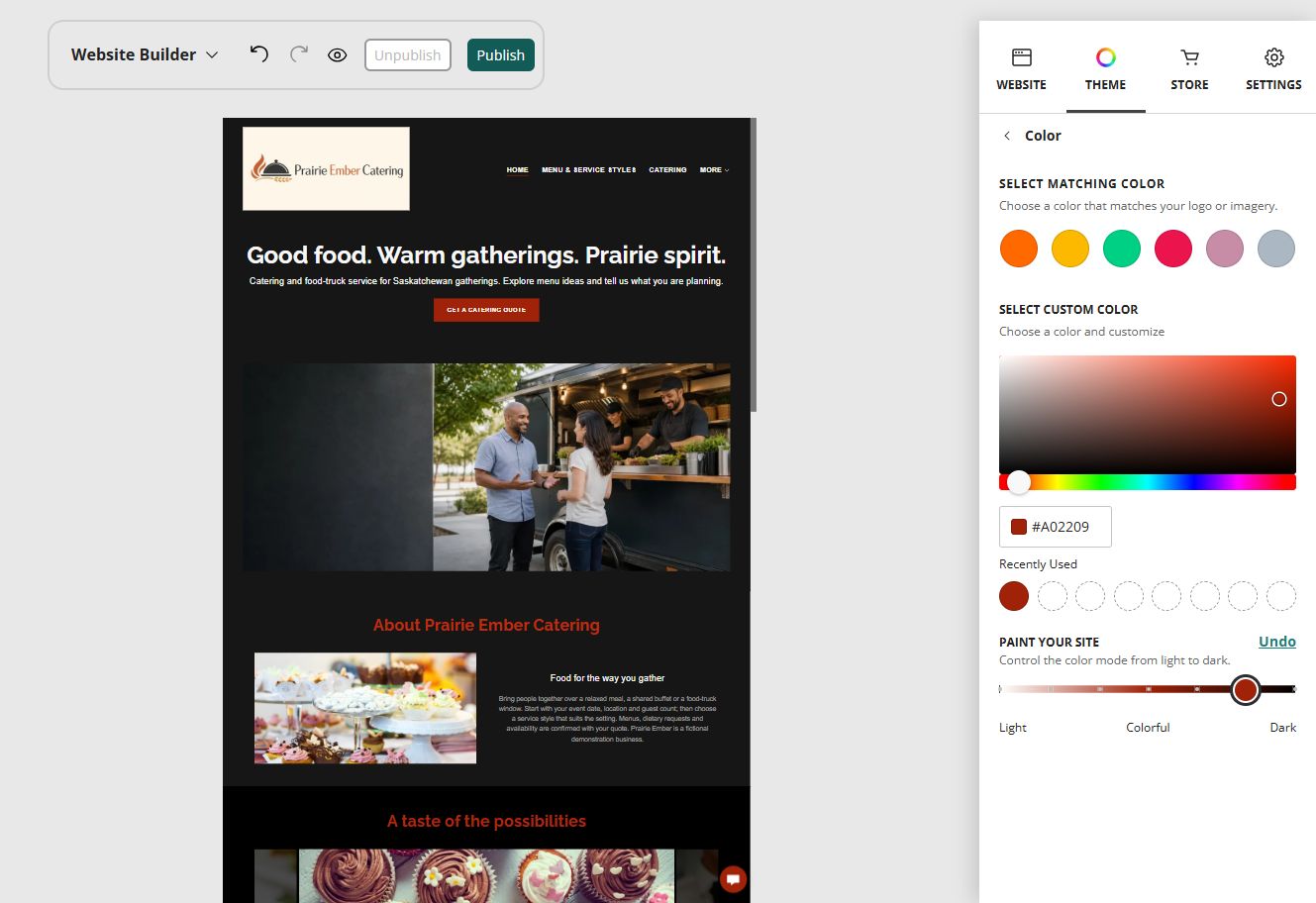The height and width of the screenshot is (903, 1316).
Task: Select the gray-blue matching color swatch
Action: [x=1276, y=249]
